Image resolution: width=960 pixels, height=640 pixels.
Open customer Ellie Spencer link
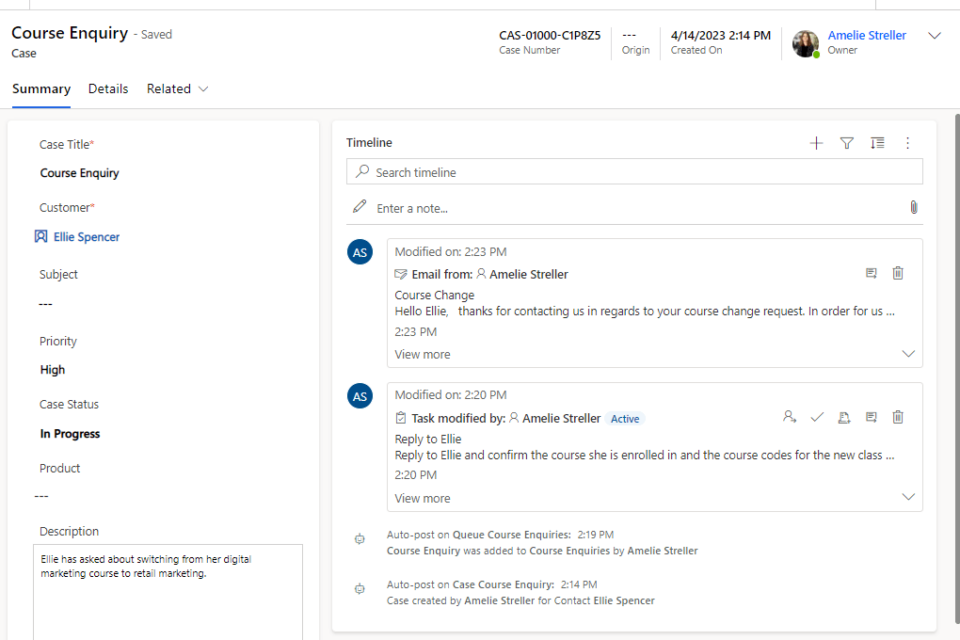coord(86,237)
